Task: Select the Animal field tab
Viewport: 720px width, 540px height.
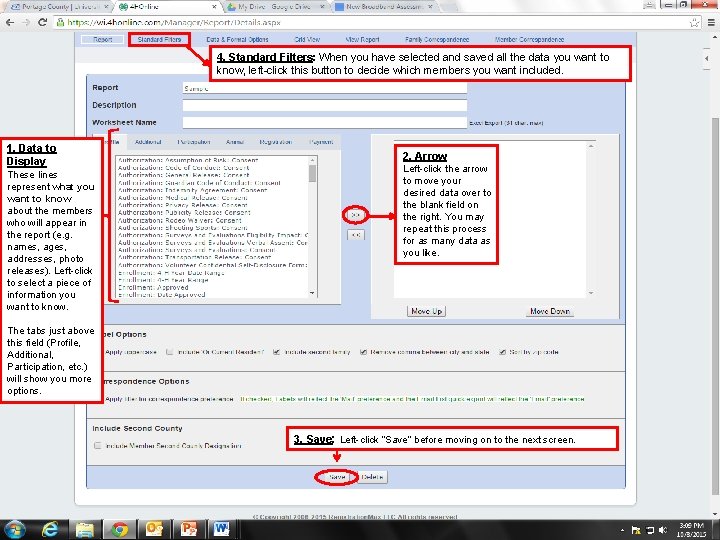Action: tap(235, 142)
